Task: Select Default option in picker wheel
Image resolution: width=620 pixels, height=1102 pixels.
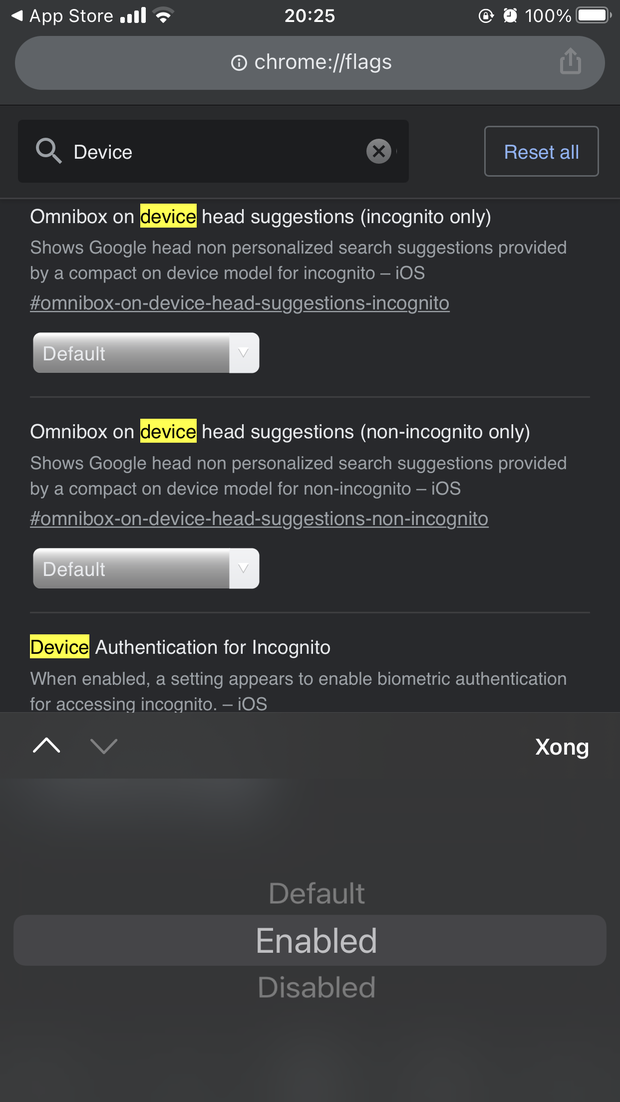Action: [x=317, y=893]
